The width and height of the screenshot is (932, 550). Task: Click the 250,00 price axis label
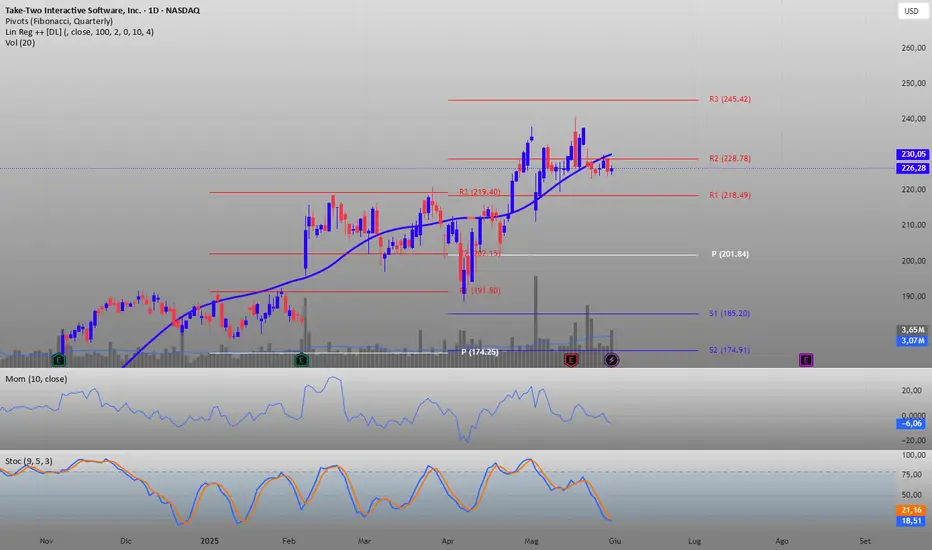coord(914,83)
